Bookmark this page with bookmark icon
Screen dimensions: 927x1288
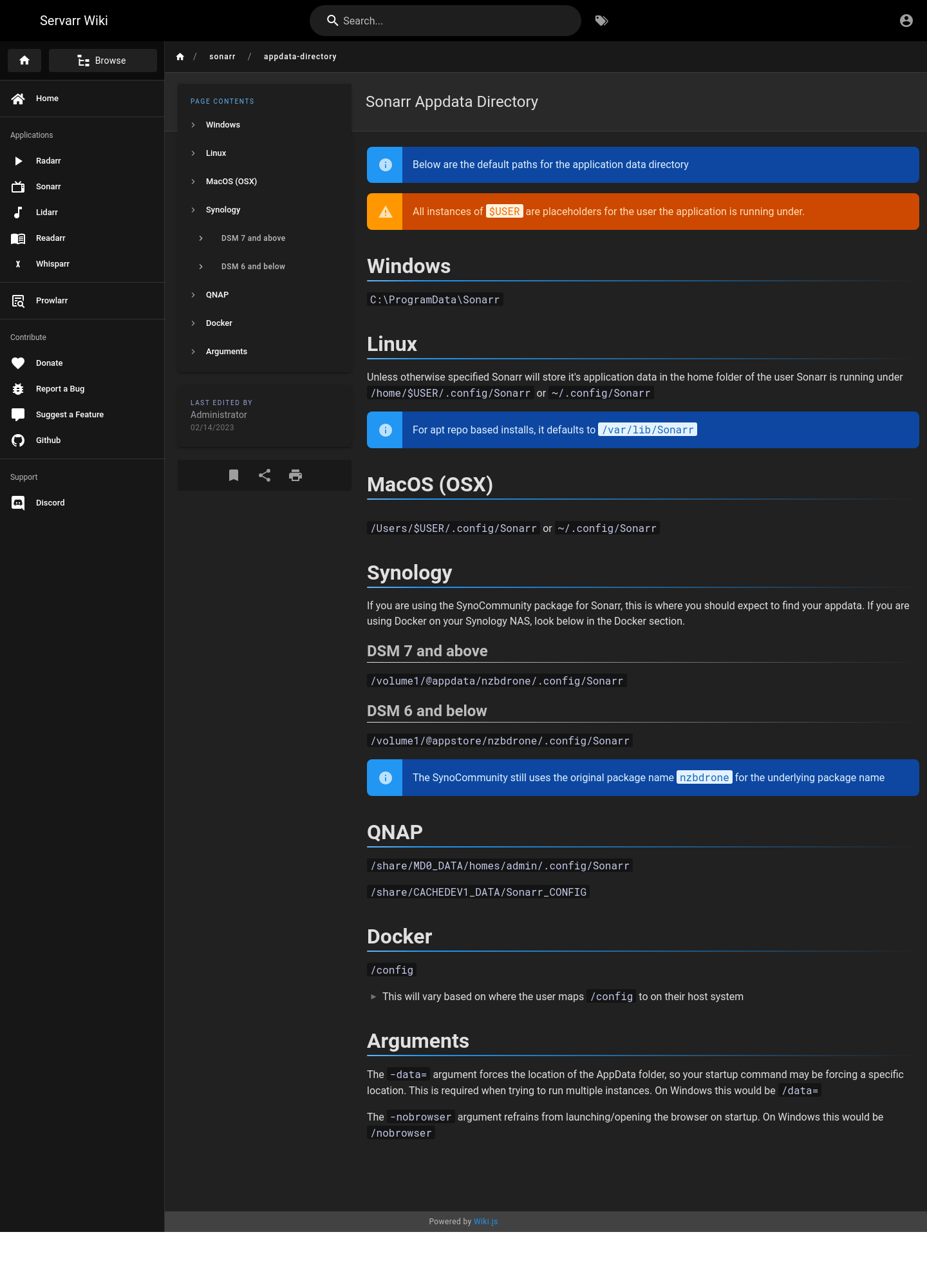point(234,475)
